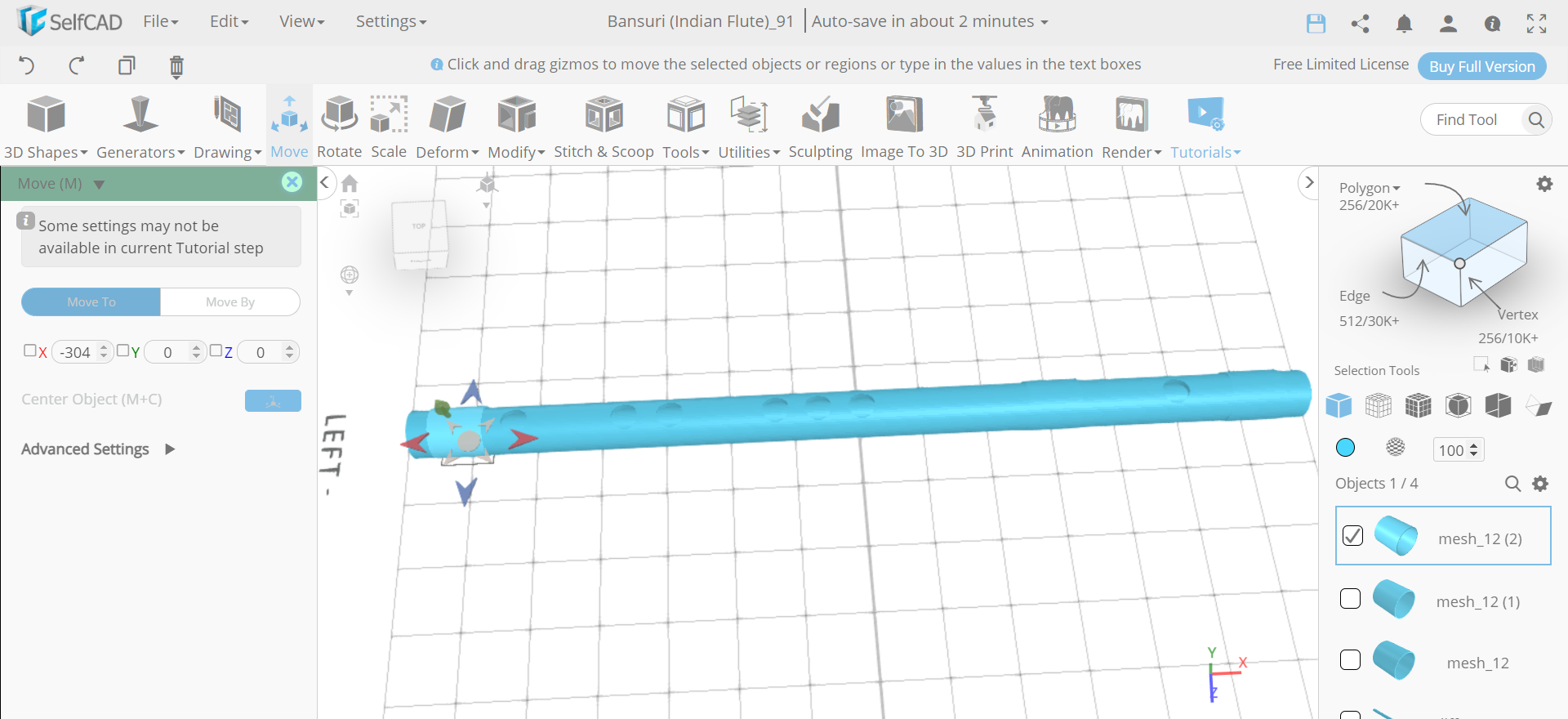Open the Settings menu
The image size is (1568, 719).
point(390,21)
